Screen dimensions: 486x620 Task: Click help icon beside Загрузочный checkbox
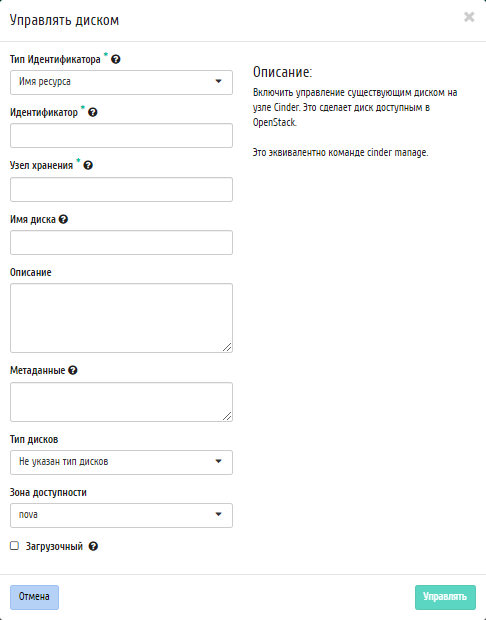point(93,546)
